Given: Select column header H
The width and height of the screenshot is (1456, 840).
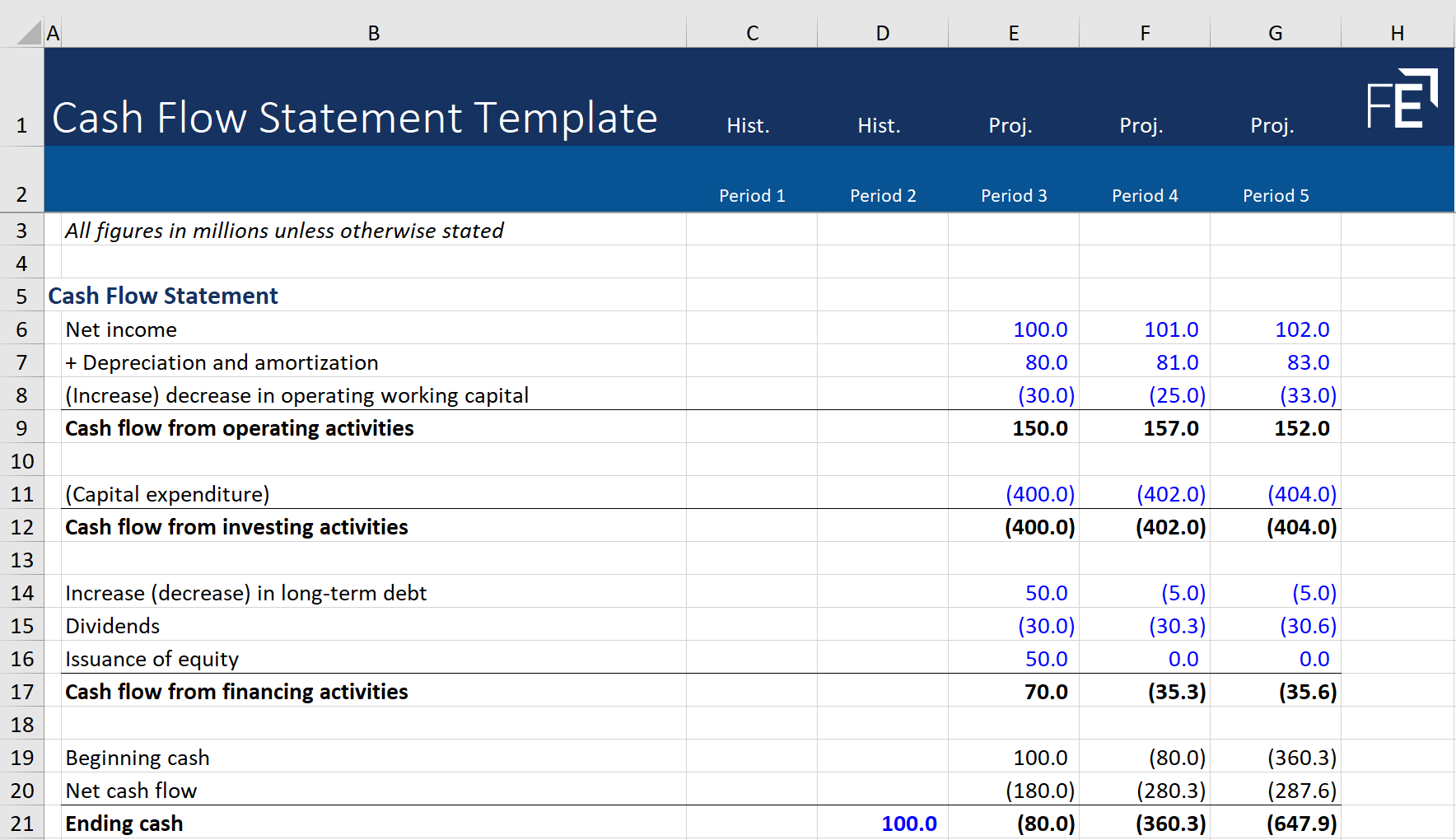Looking at the screenshot, I should pyautogui.click(x=1398, y=33).
